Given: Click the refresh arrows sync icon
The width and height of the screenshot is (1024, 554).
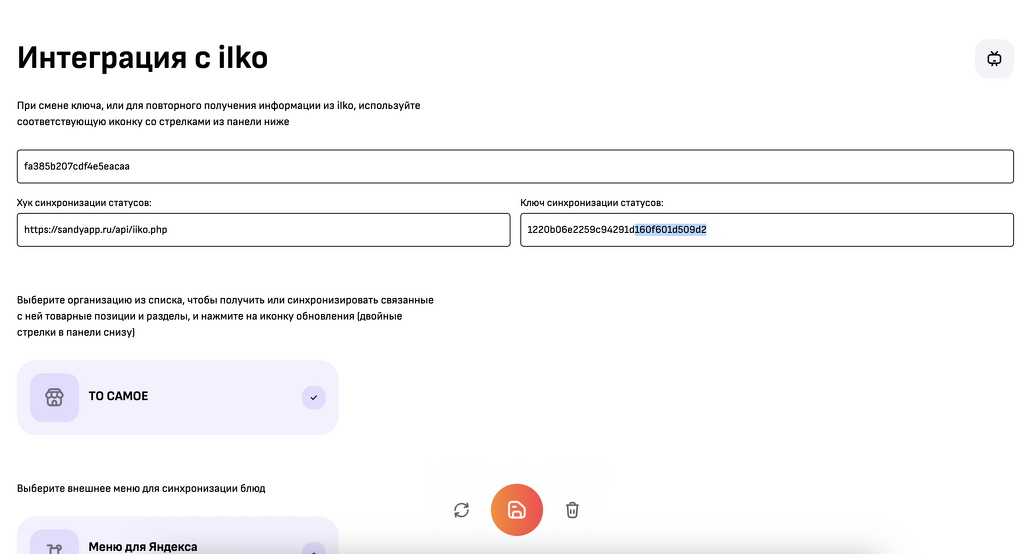Looking at the screenshot, I should click(461, 510).
